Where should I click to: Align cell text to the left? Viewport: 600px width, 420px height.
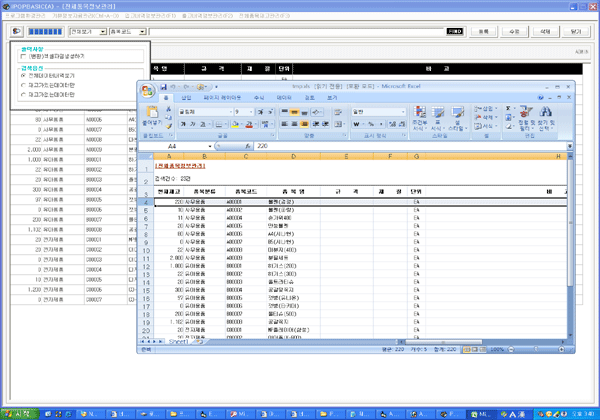pos(285,124)
